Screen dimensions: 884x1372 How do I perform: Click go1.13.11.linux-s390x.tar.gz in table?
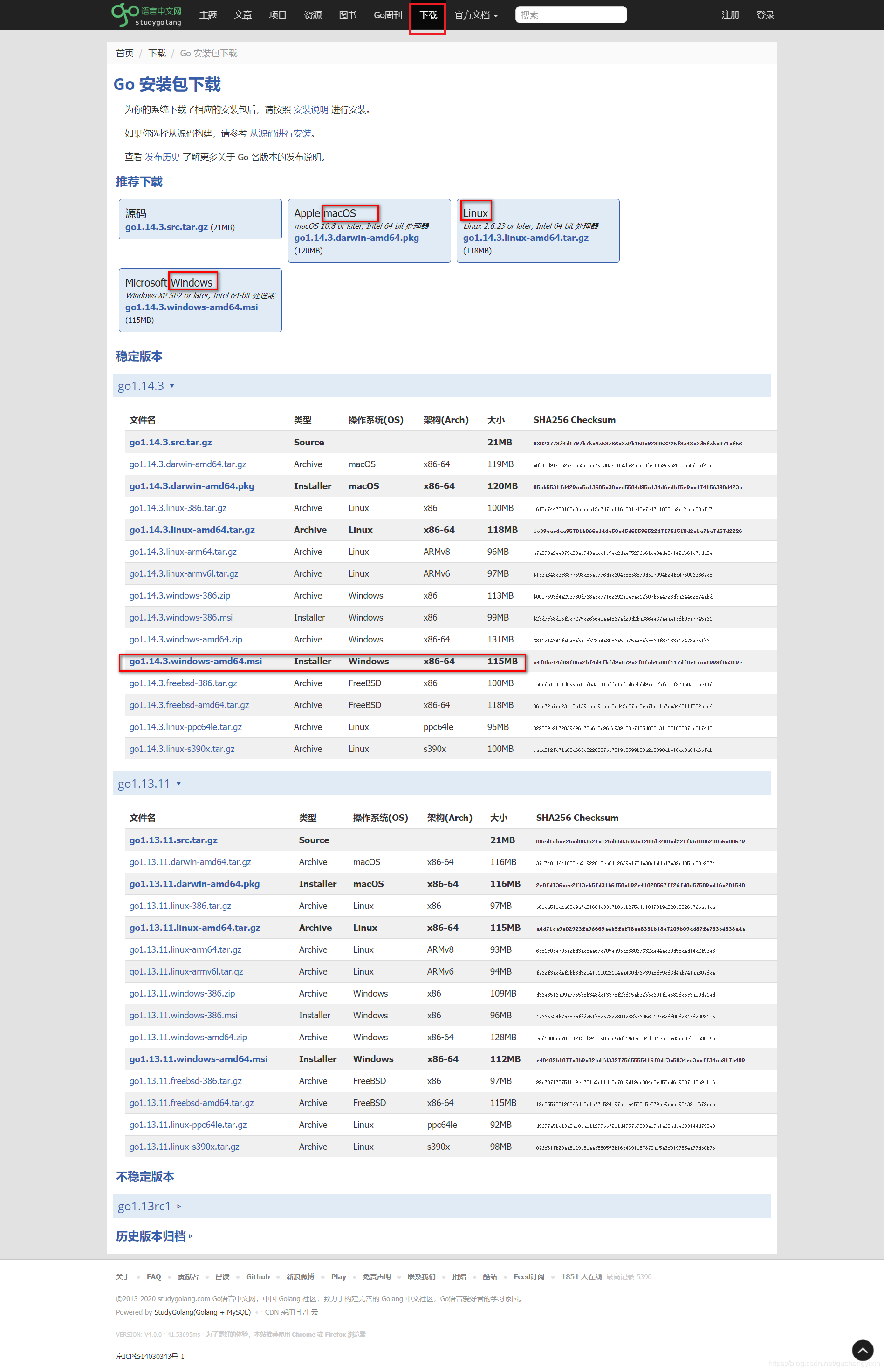pyautogui.click(x=184, y=1147)
